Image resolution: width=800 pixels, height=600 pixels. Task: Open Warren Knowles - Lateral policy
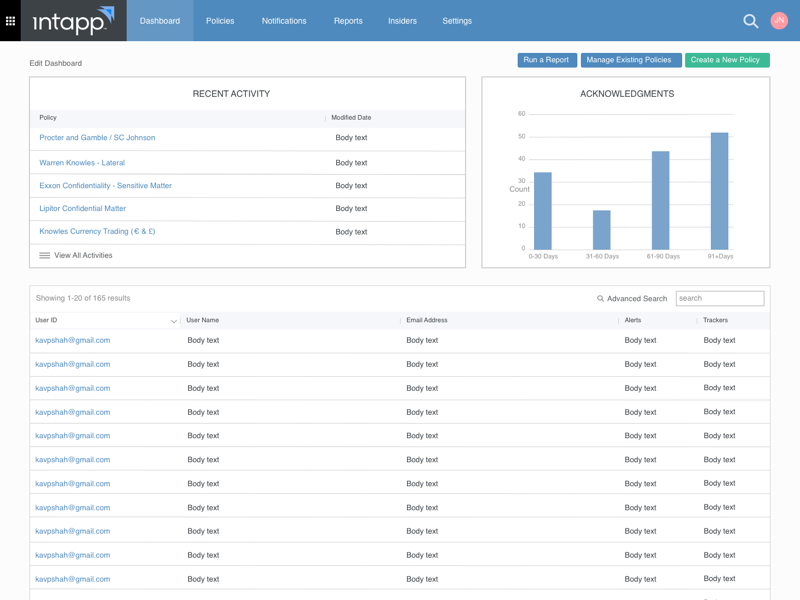[x=82, y=163]
